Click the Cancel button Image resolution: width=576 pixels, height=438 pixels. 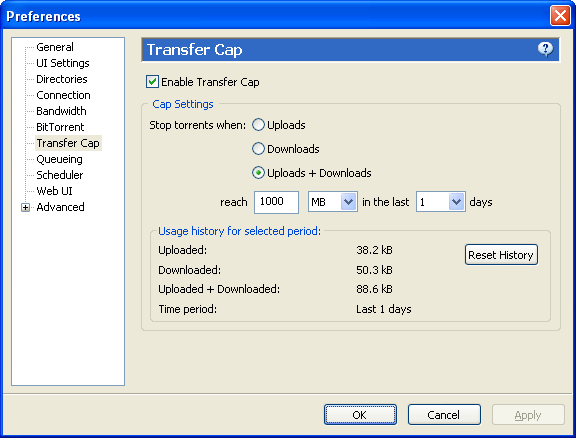[444, 414]
